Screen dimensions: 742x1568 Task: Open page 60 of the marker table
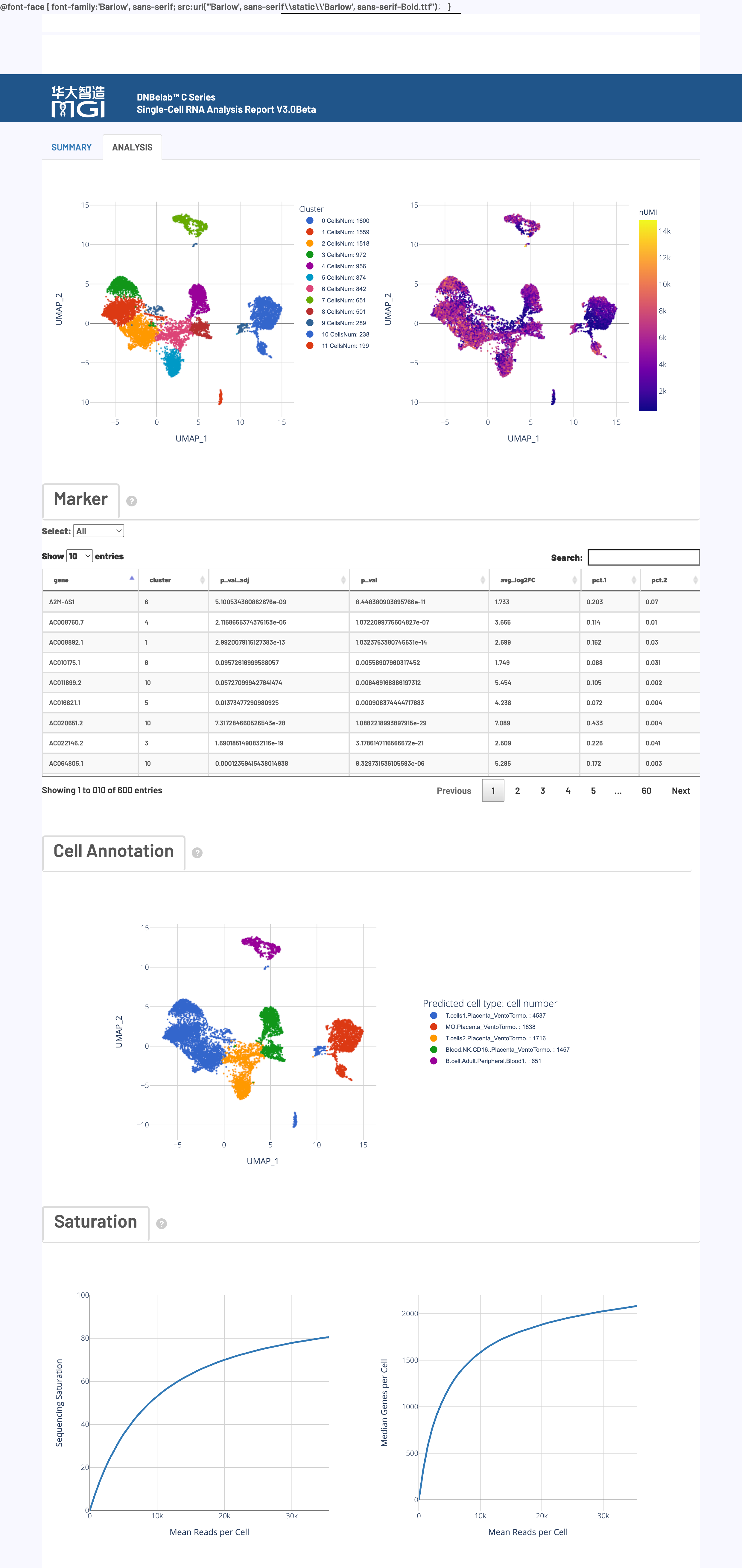pos(647,790)
